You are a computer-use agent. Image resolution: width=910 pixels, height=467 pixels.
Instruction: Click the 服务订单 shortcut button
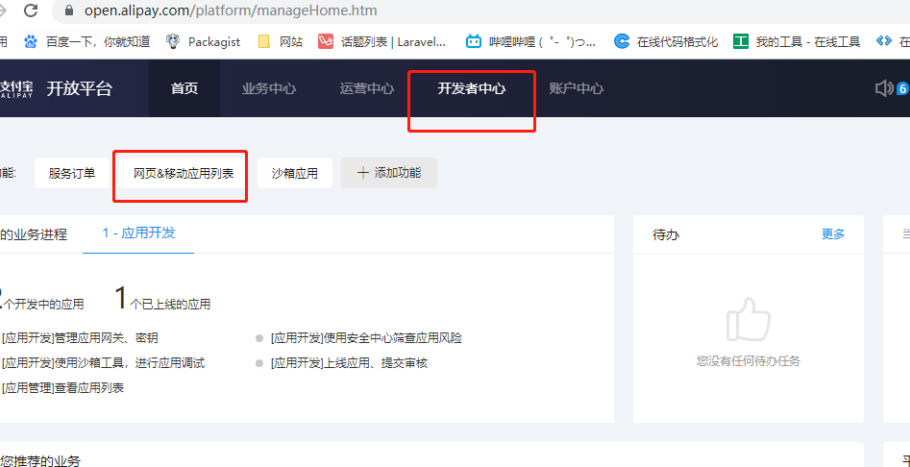(72, 173)
